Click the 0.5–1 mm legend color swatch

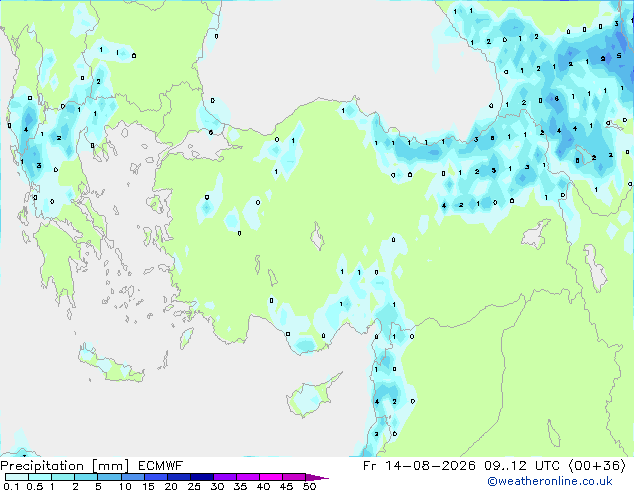(40, 477)
